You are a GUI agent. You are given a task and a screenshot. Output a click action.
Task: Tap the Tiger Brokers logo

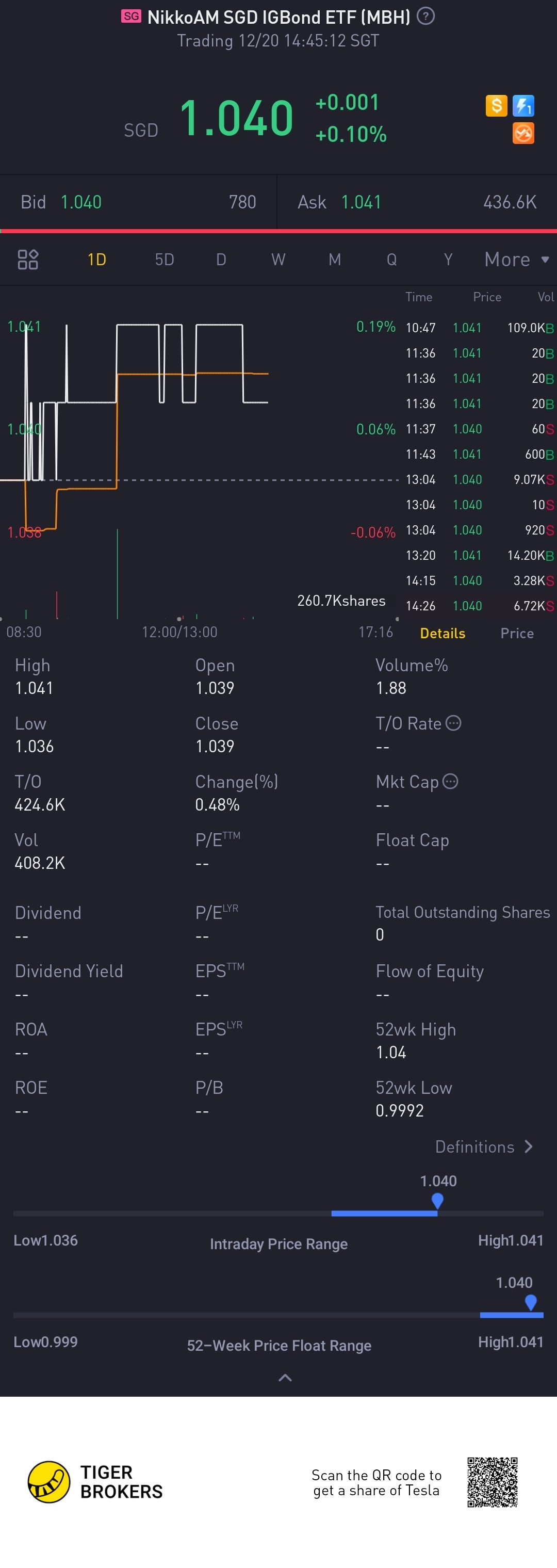(x=95, y=1482)
